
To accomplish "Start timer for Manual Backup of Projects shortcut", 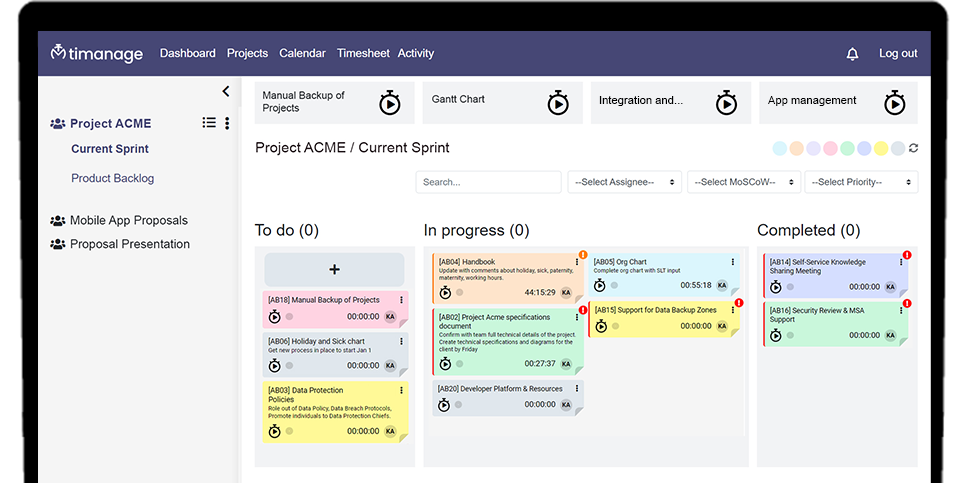I will tap(390, 103).
